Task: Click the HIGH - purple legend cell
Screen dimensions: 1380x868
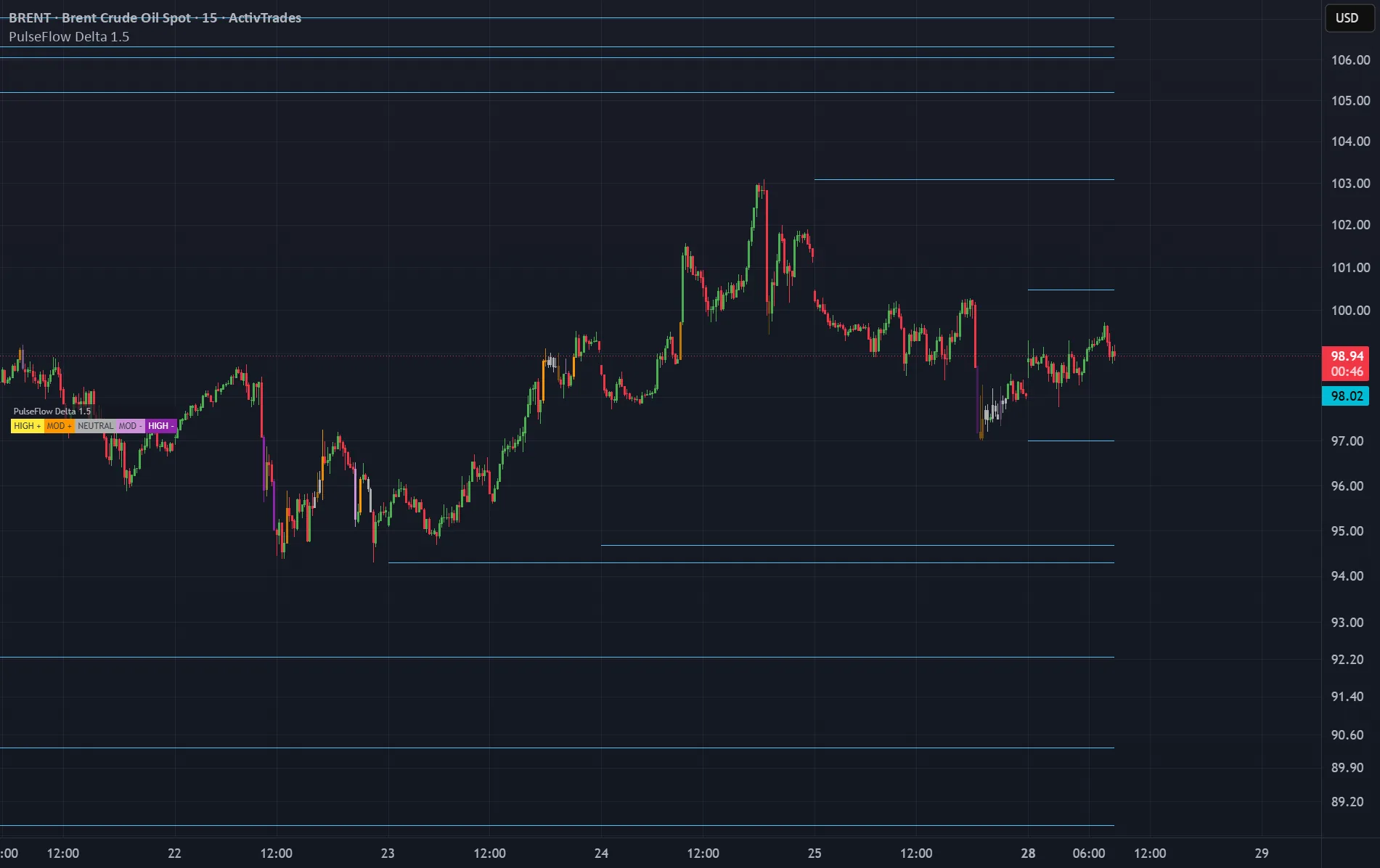Action: click(x=161, y=426)
